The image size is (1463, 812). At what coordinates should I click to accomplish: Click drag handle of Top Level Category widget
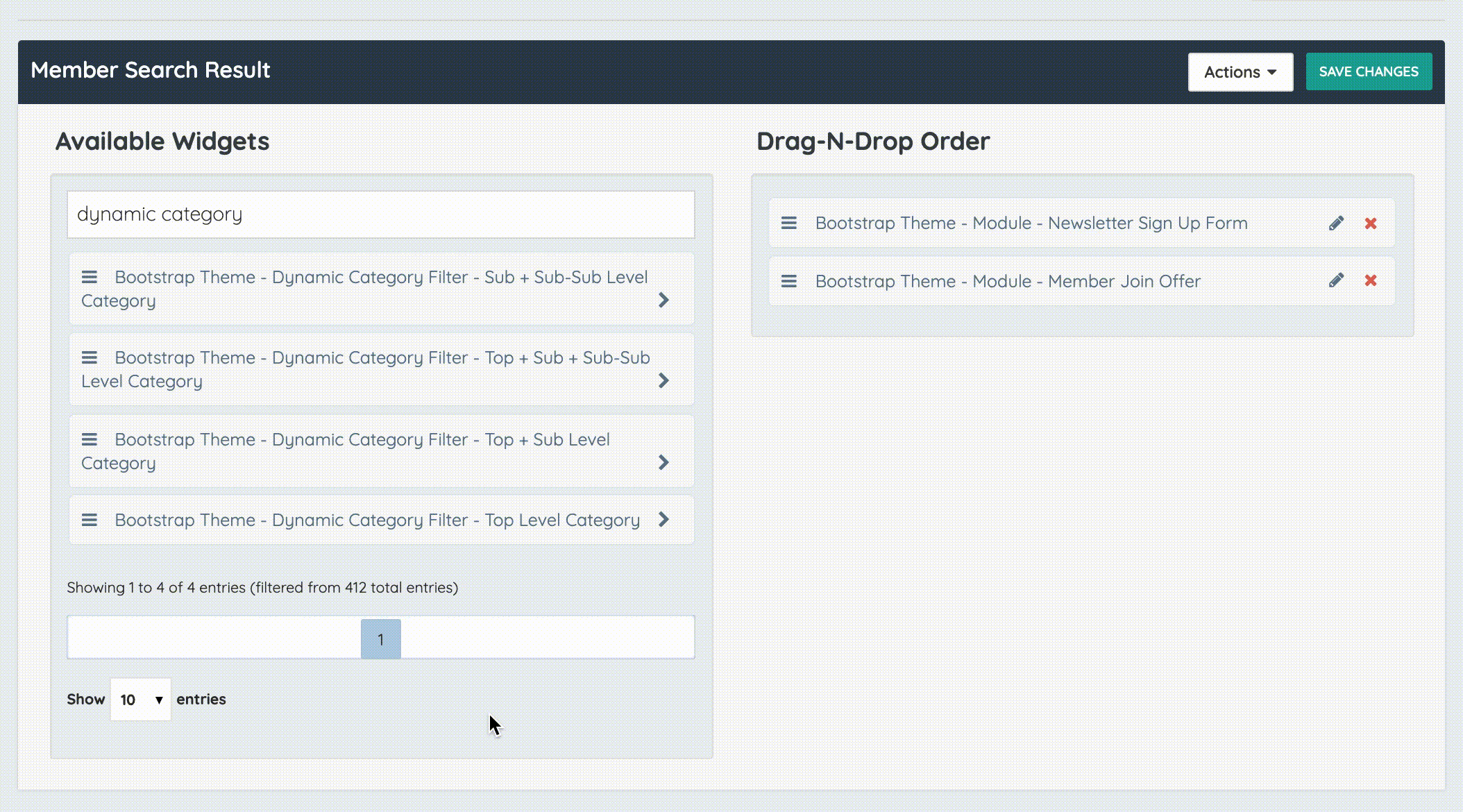click(90, 521)
